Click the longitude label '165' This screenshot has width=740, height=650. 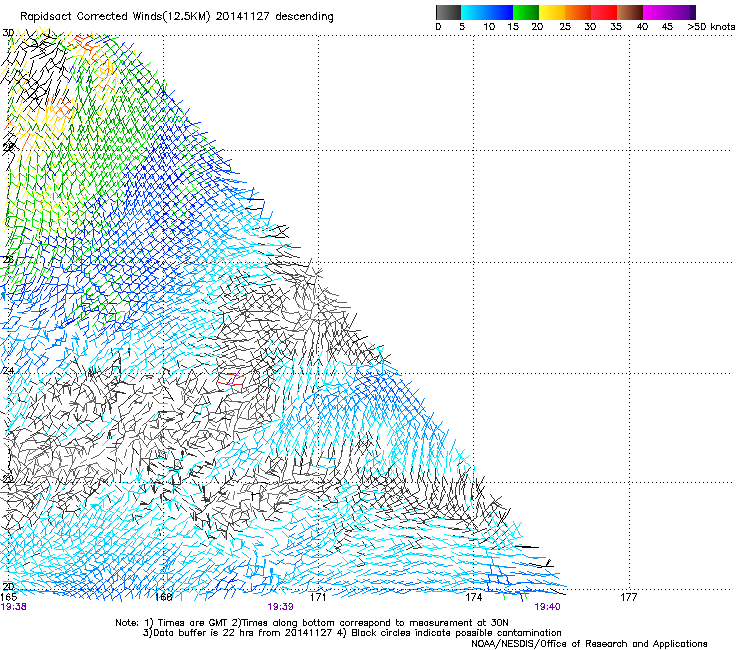click(x=9, y=597)
